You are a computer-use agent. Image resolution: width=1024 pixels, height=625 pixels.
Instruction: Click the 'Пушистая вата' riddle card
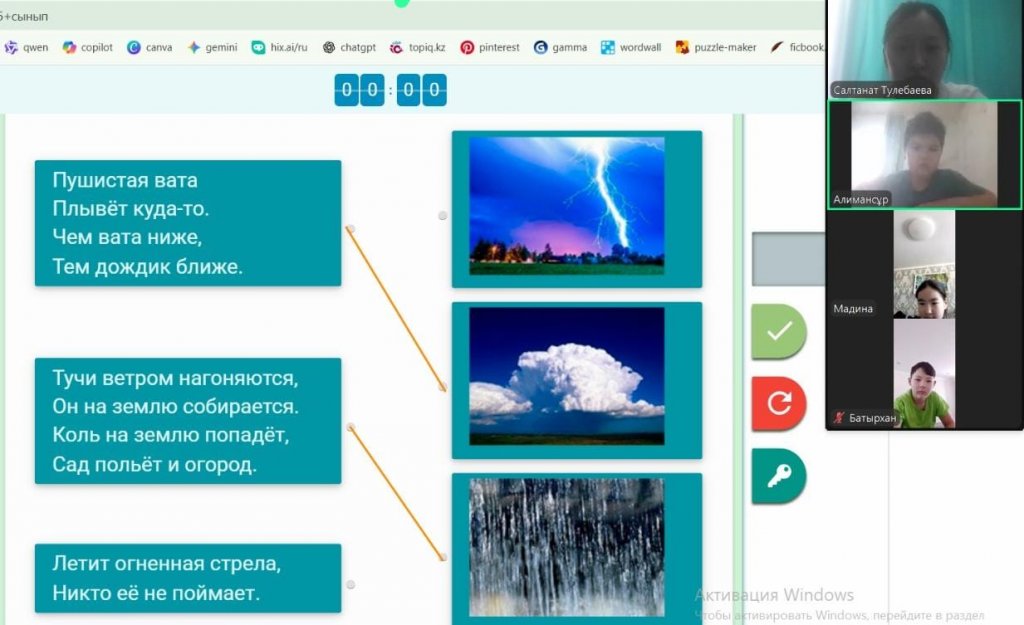point(188,223)
